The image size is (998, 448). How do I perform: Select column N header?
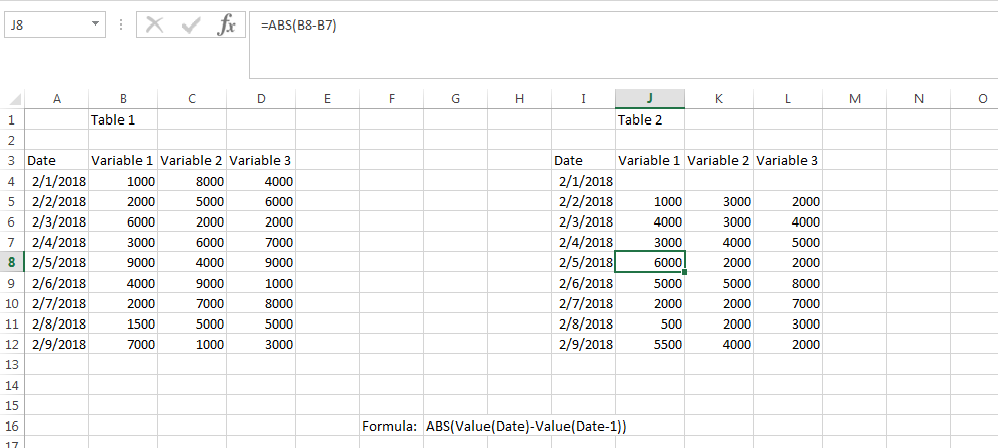(x=918, y=99)
